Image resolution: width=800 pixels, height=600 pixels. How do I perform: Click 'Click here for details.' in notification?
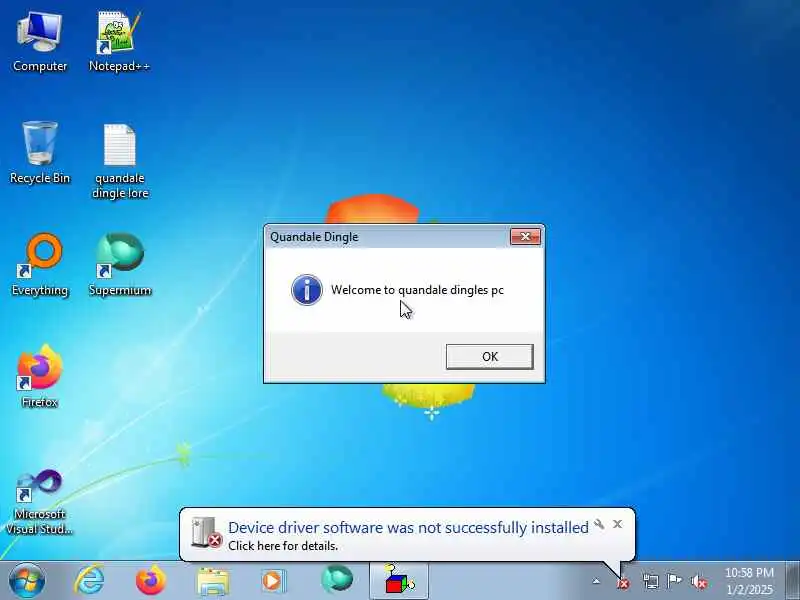pyautogui.click(x=283, y=546)
